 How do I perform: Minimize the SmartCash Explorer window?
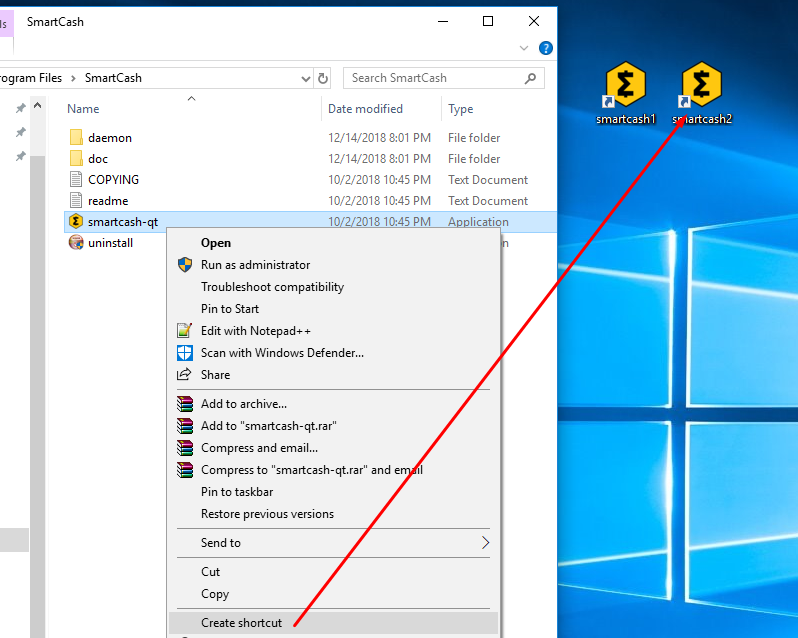[x=443, y=21]
